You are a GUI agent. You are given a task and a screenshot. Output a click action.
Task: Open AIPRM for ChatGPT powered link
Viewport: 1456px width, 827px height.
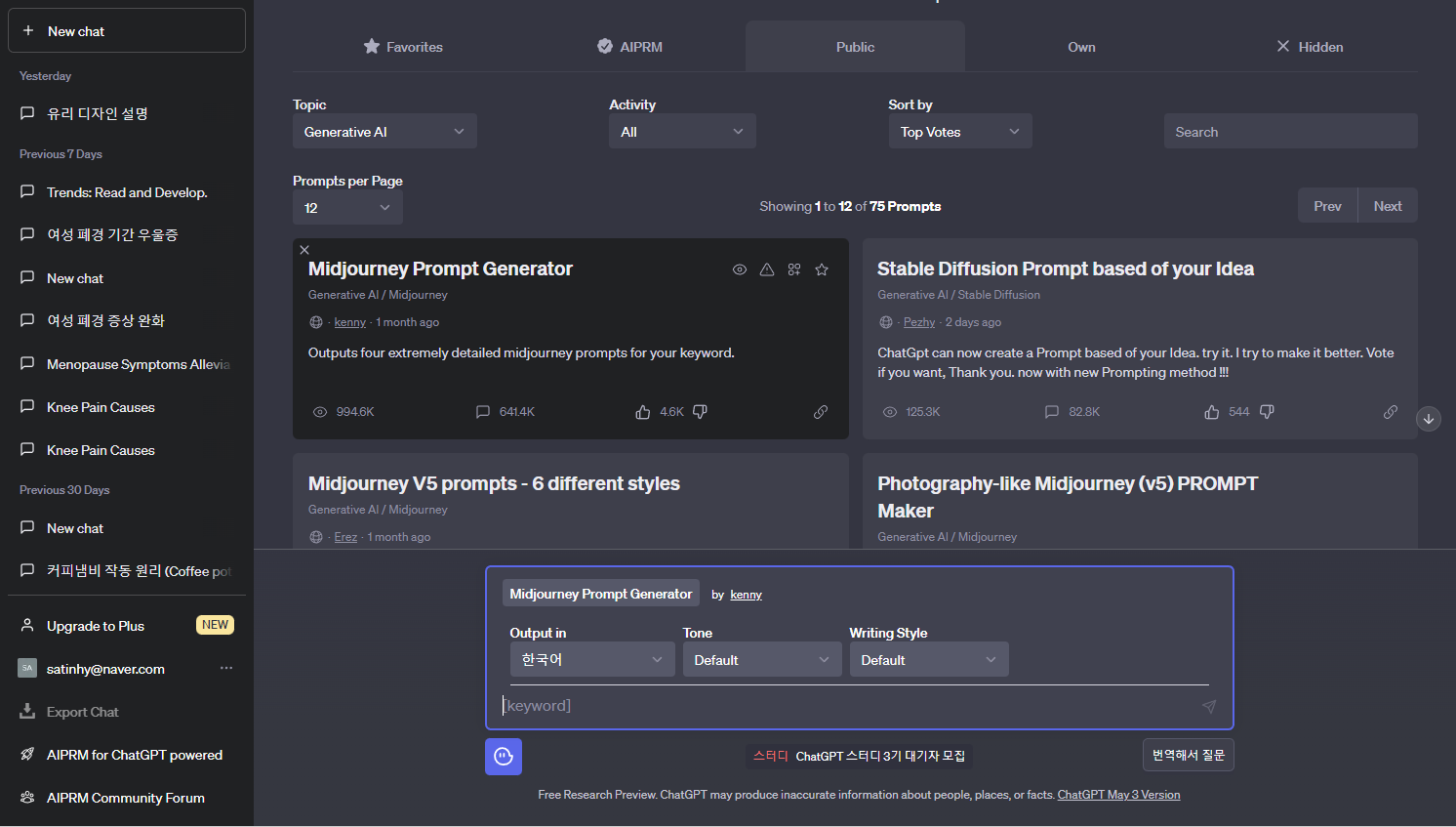127,755
